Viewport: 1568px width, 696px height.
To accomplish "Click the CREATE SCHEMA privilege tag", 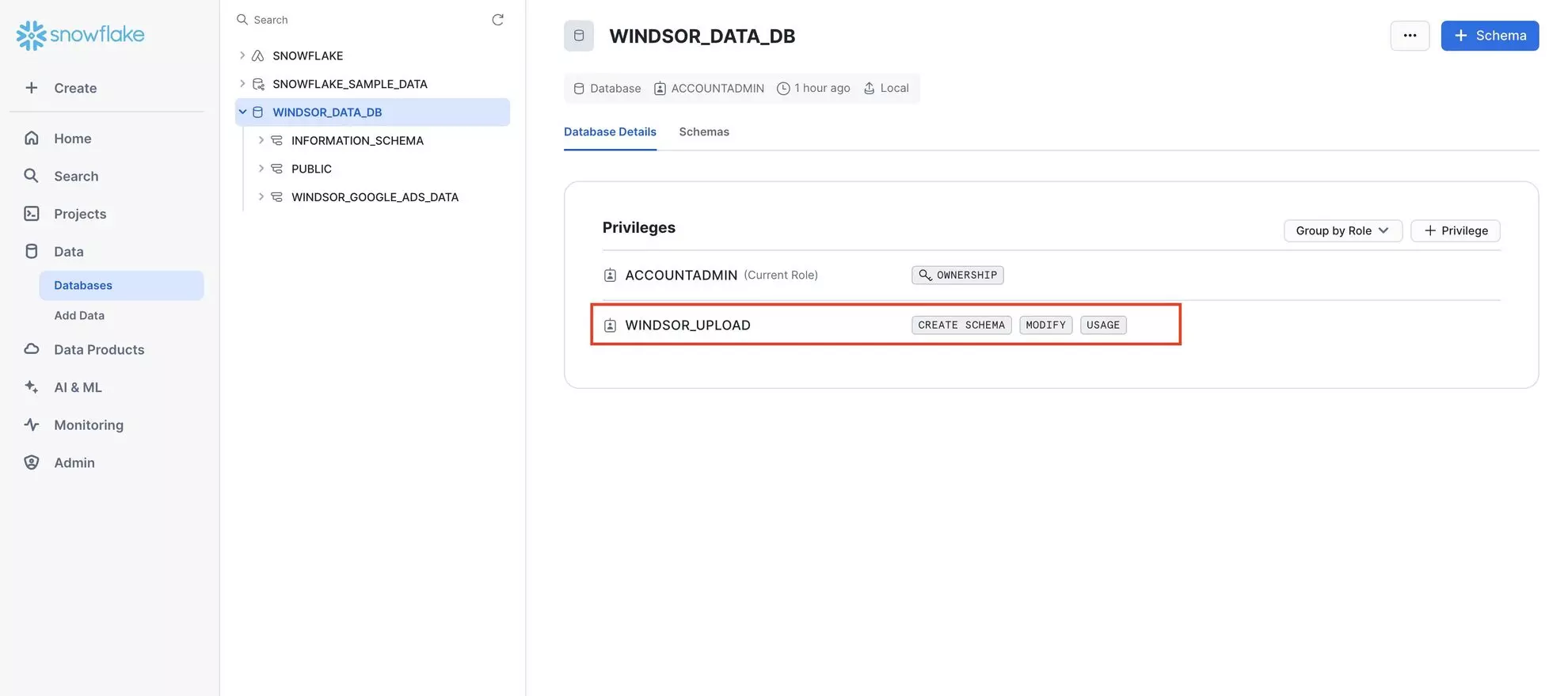I will point(961,325).
